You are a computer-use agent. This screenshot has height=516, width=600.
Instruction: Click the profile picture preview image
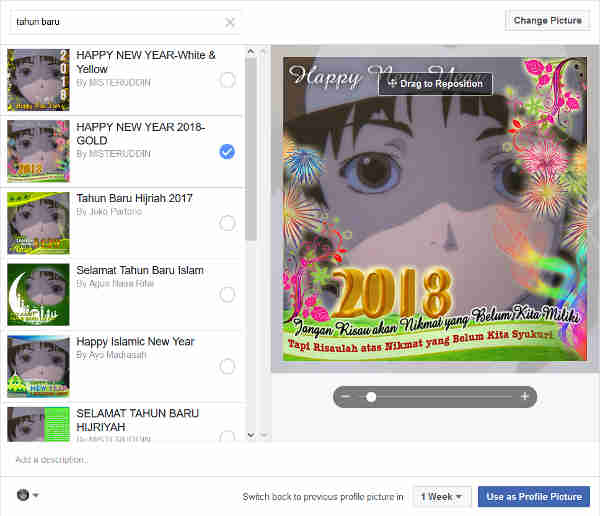coord(435,209)
